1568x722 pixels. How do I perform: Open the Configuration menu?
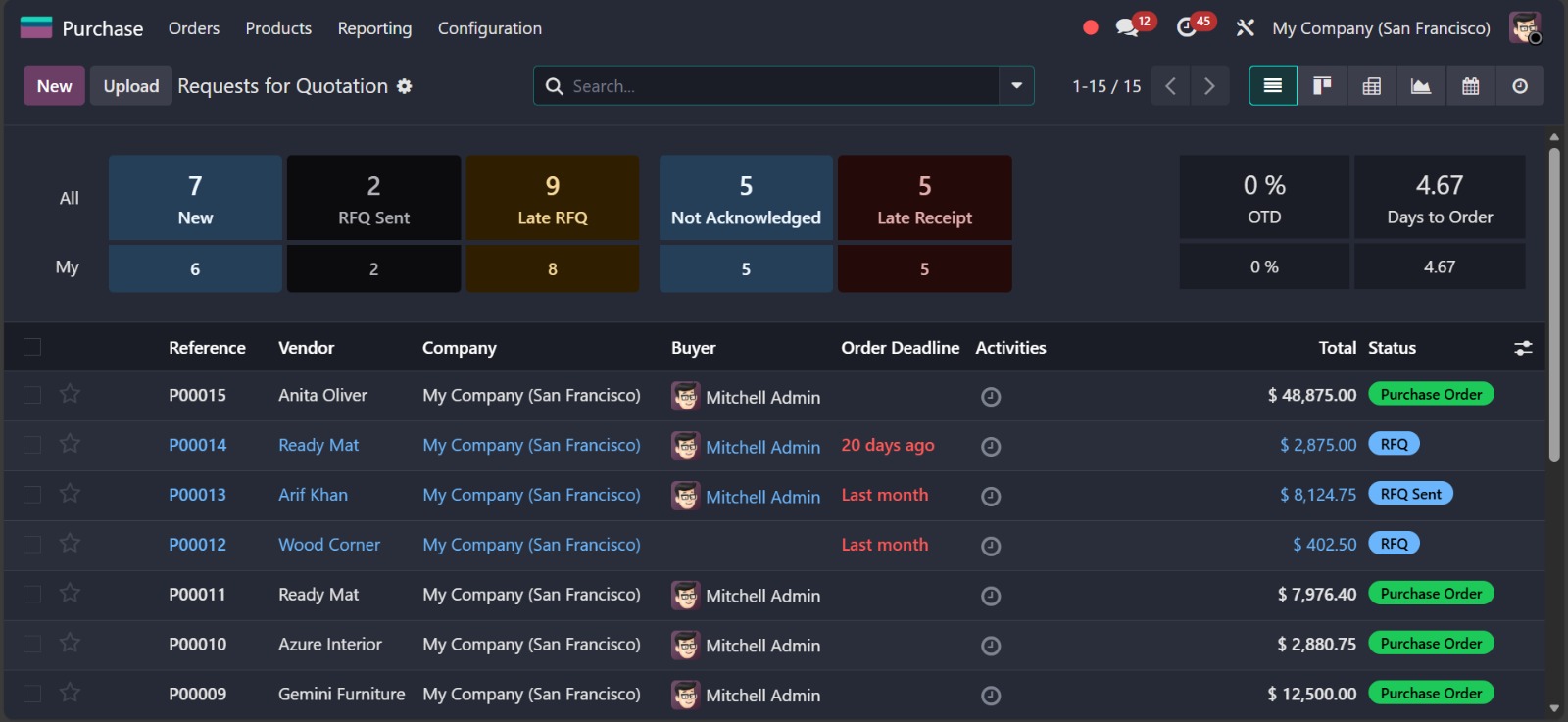(x=489, y=28)
